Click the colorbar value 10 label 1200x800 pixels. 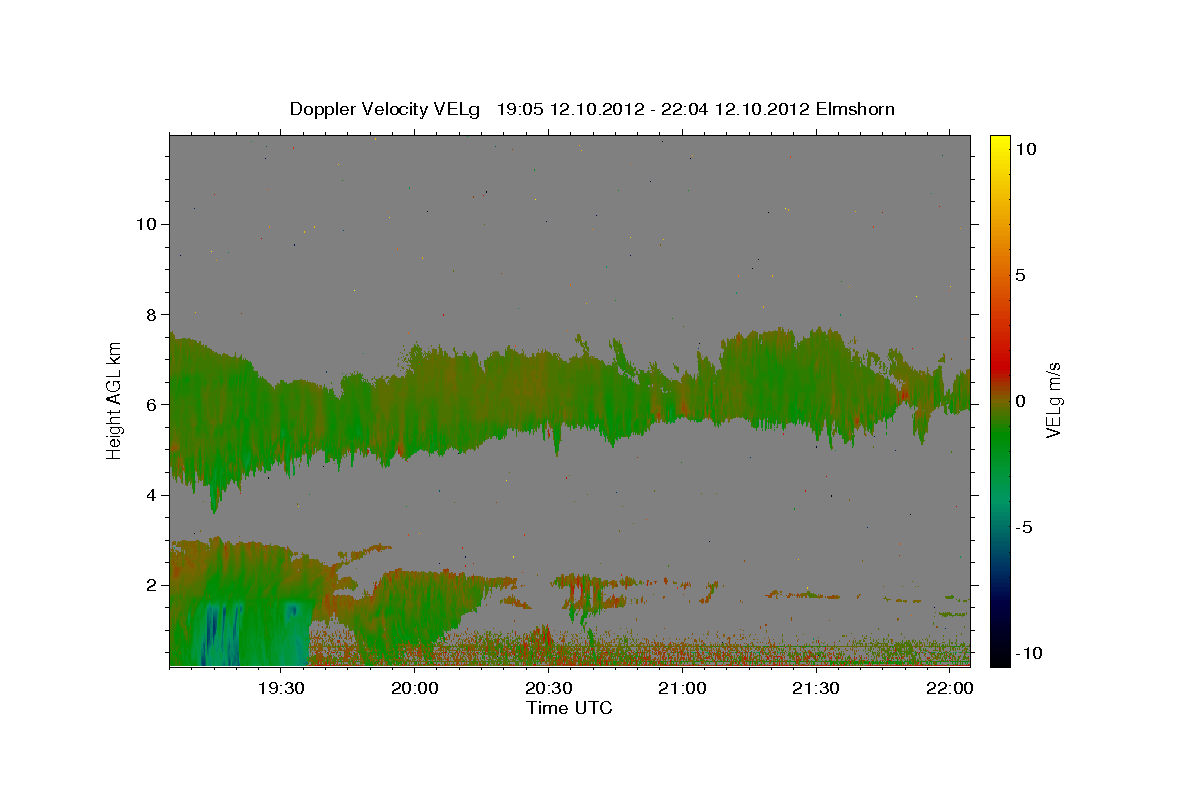click(x=1026, y=148)
